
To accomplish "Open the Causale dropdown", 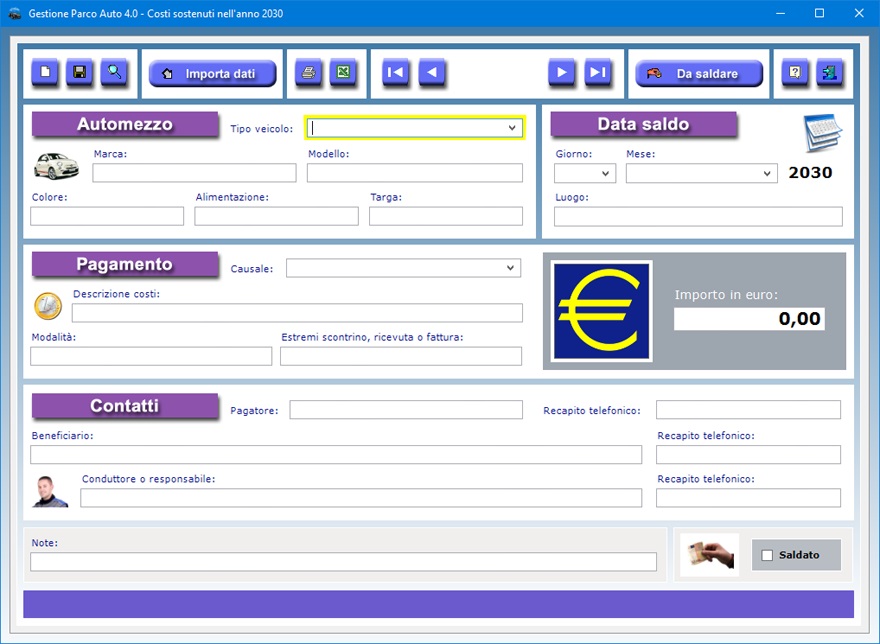I will (510, 268).
